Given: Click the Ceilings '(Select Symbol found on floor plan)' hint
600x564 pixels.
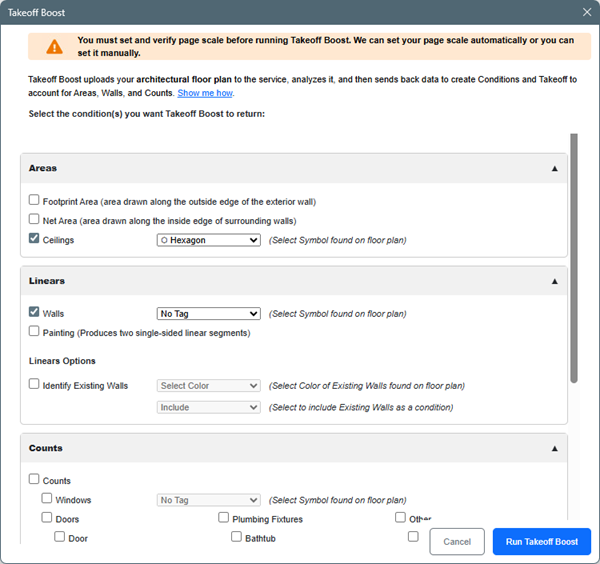Looking at the screenshot, I should (x=338, y=240).
